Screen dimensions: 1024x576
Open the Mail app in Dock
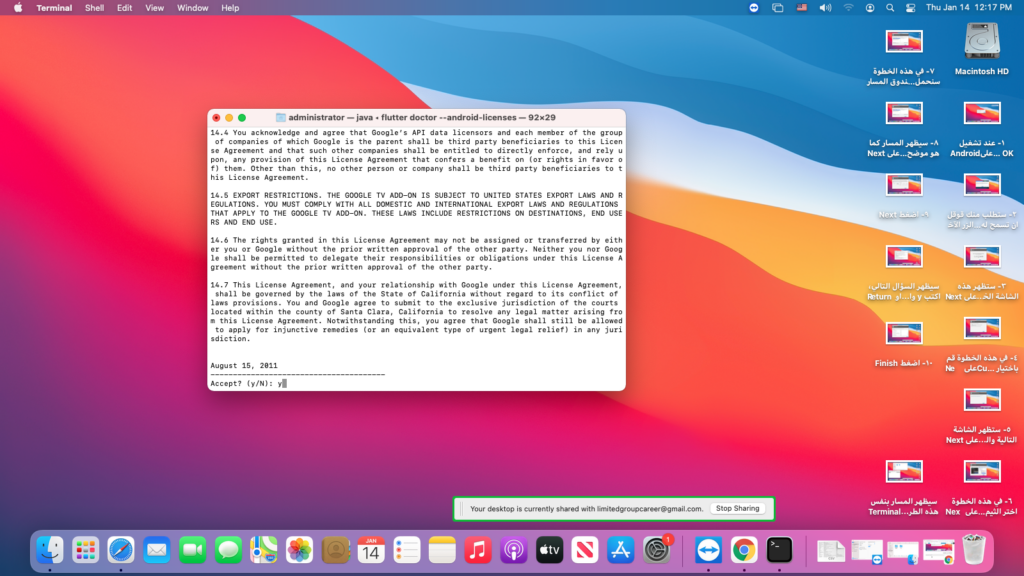(x=157, y=550)
